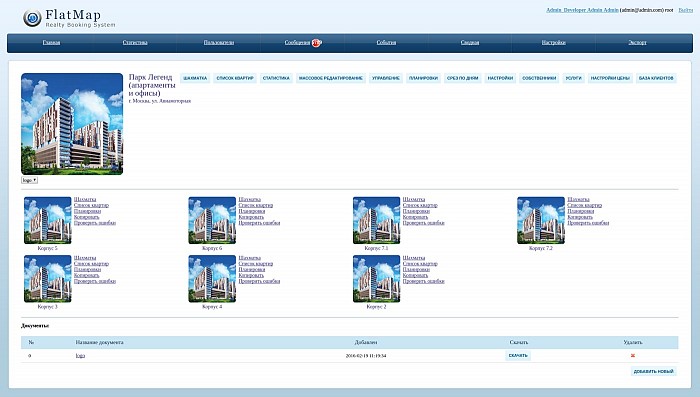
Task: Click the Скачать button for logo document
Action: click(518, 355)
